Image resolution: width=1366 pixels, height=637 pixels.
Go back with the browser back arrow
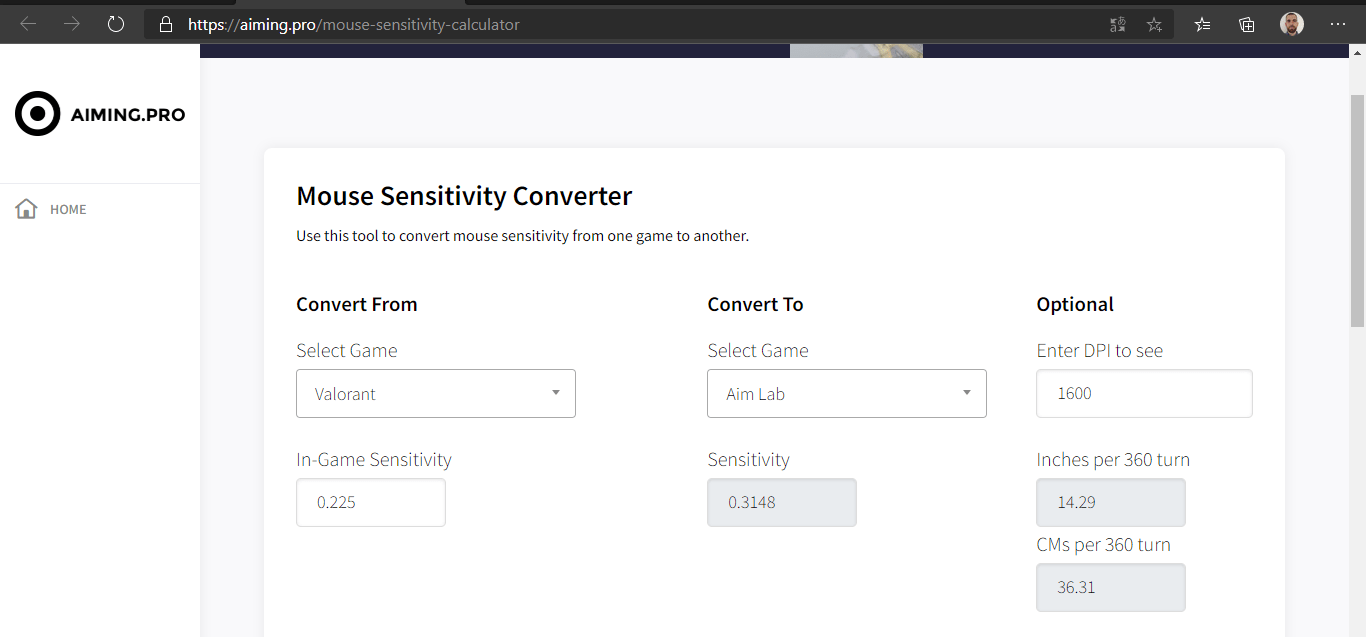coord(28,24)
